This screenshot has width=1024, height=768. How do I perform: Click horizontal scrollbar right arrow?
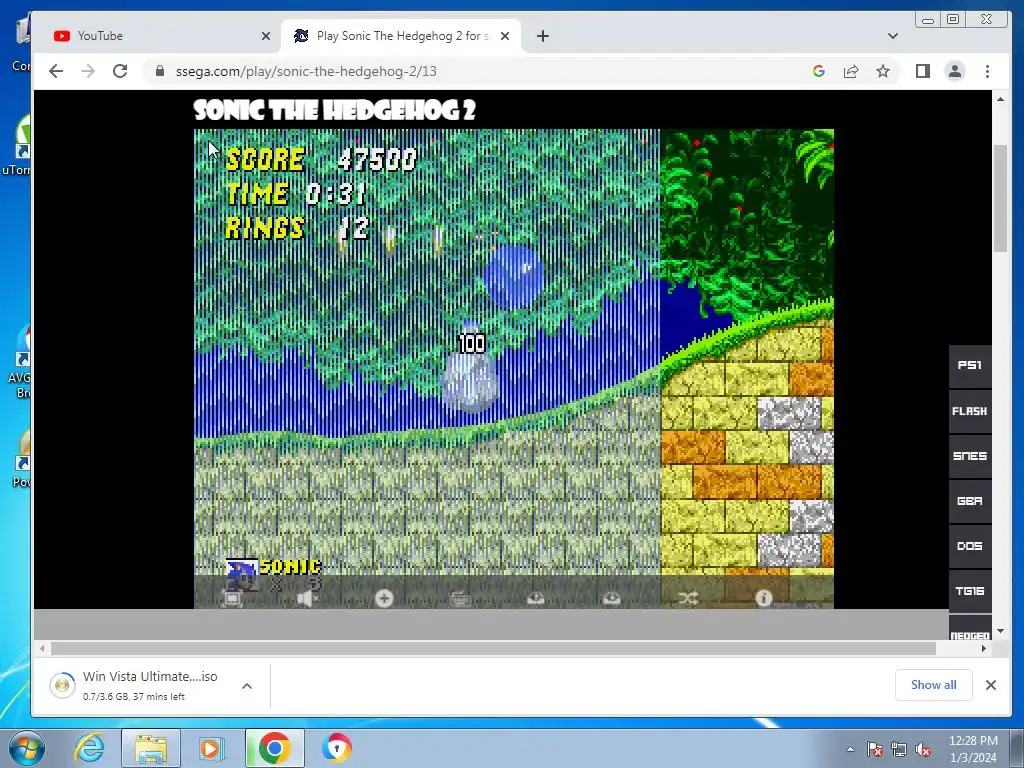(984, 648)
